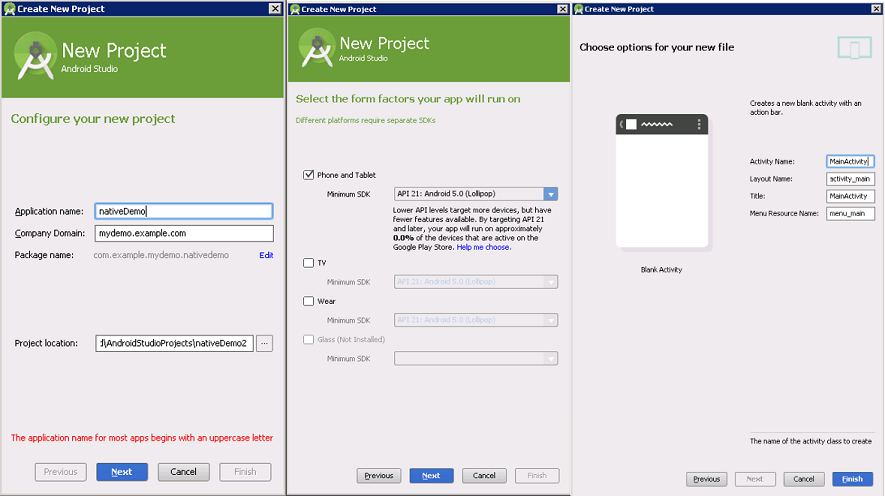Screen dimensions: 885x496
Task: Click the 'Help me choose' link
Action: click(x=484, y=247)
